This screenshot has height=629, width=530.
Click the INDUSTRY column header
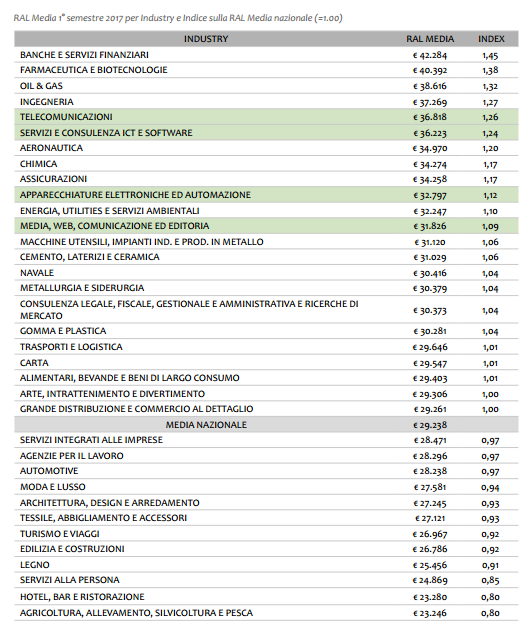click(x=206, y=39)
